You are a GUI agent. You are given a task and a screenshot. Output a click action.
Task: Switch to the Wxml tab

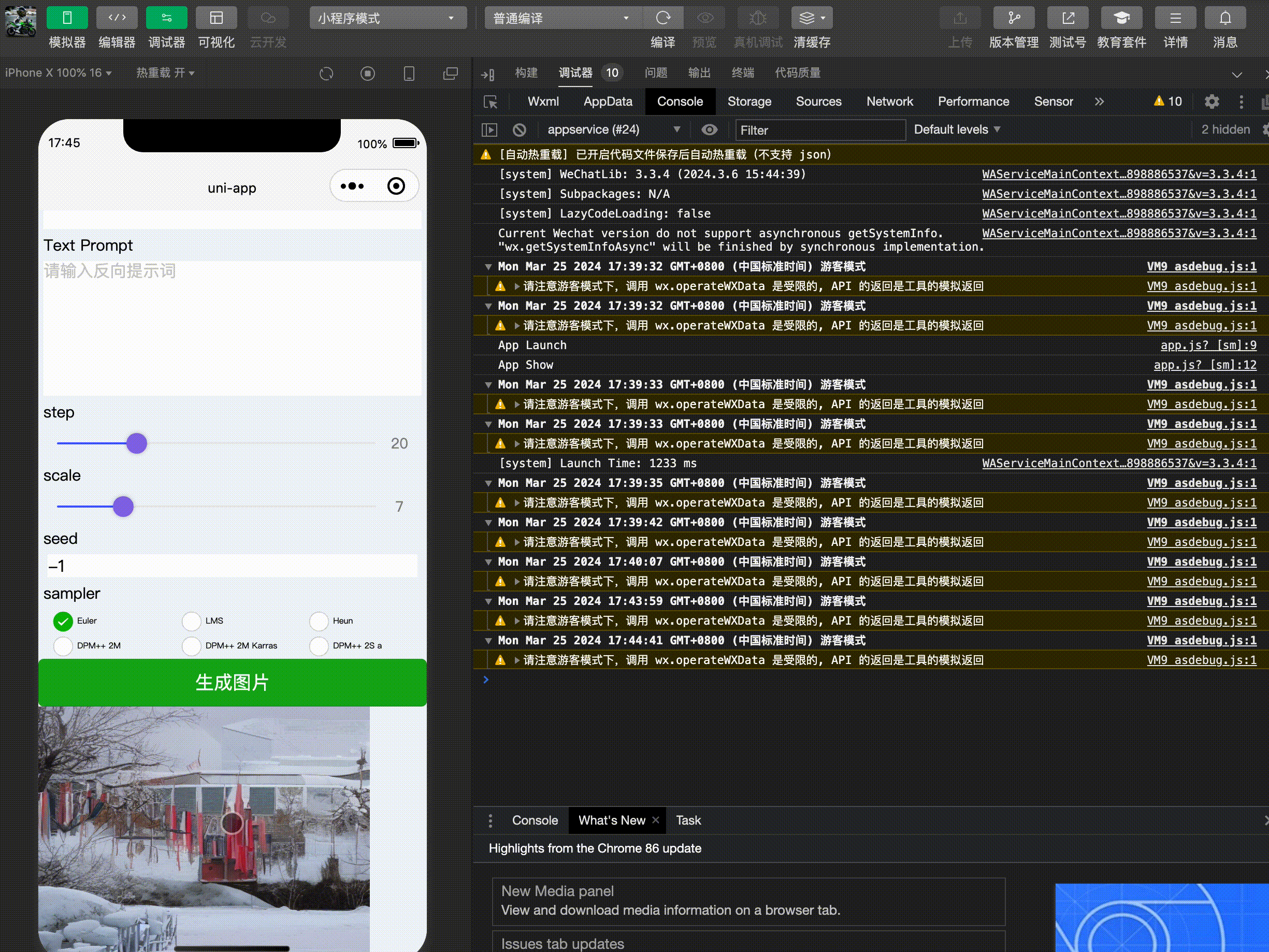543,102
